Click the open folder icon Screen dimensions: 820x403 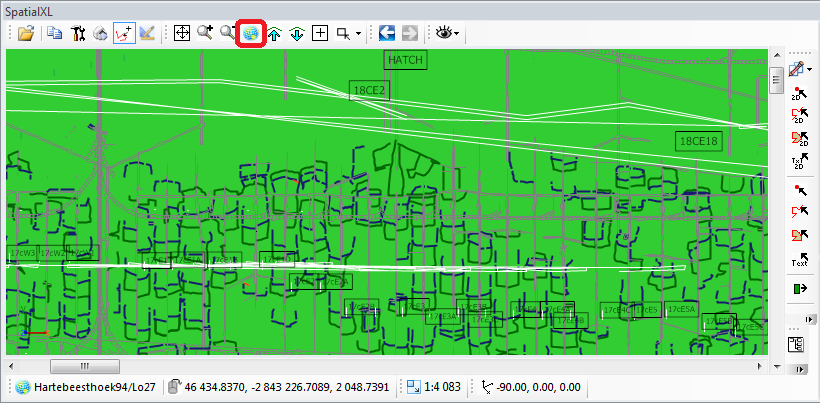coord(26,33)
